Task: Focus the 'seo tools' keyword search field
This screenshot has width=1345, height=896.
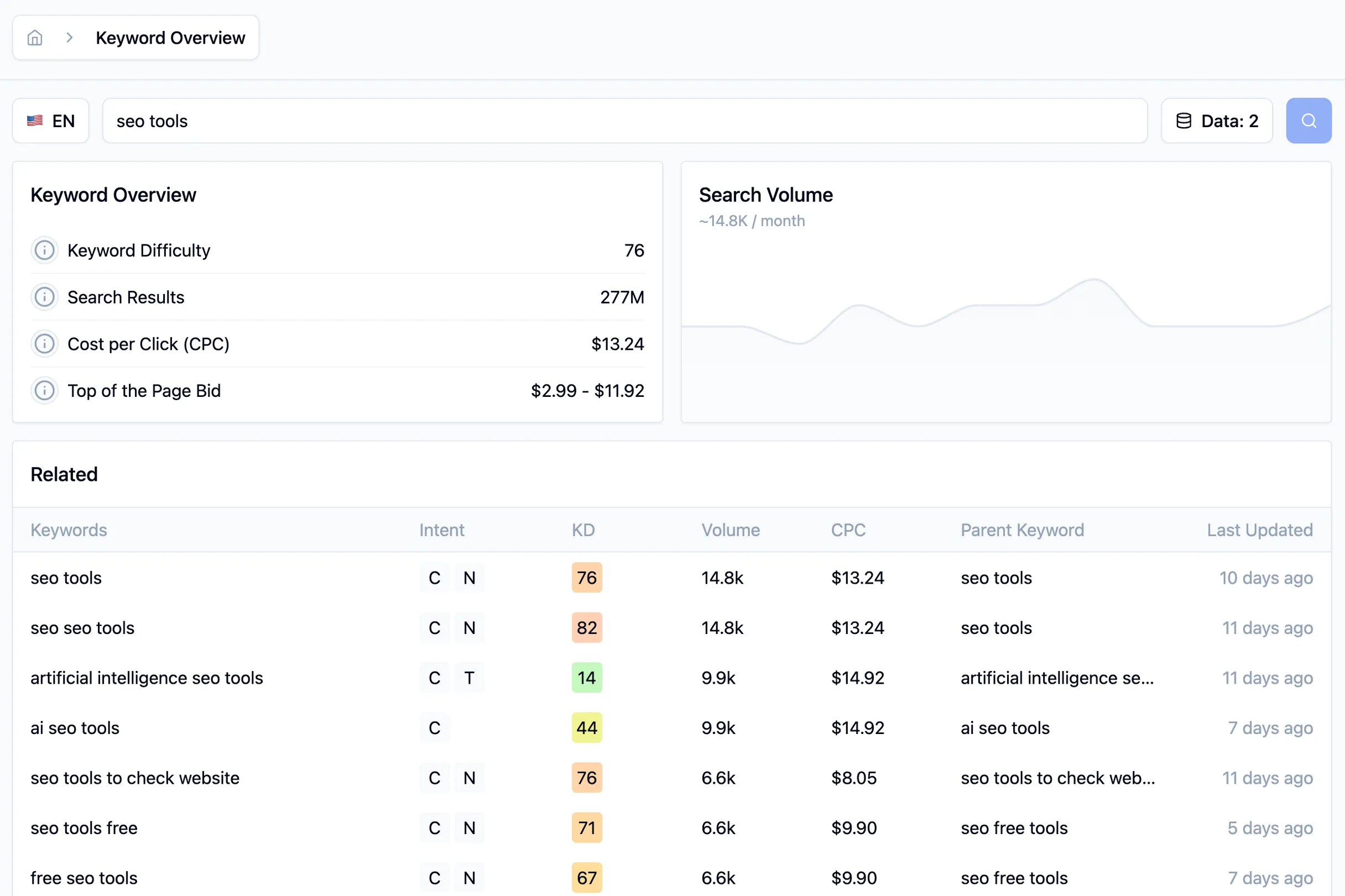Action: (x=625, y=120)
